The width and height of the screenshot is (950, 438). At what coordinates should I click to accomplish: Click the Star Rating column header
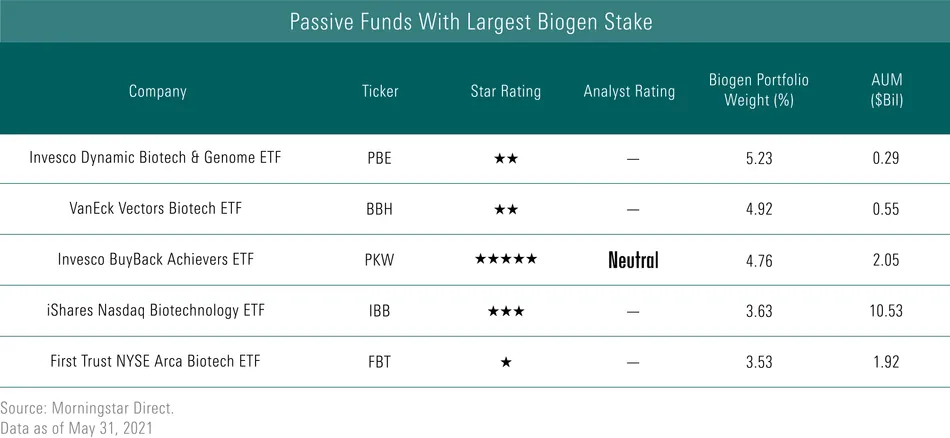coord(505,91)
